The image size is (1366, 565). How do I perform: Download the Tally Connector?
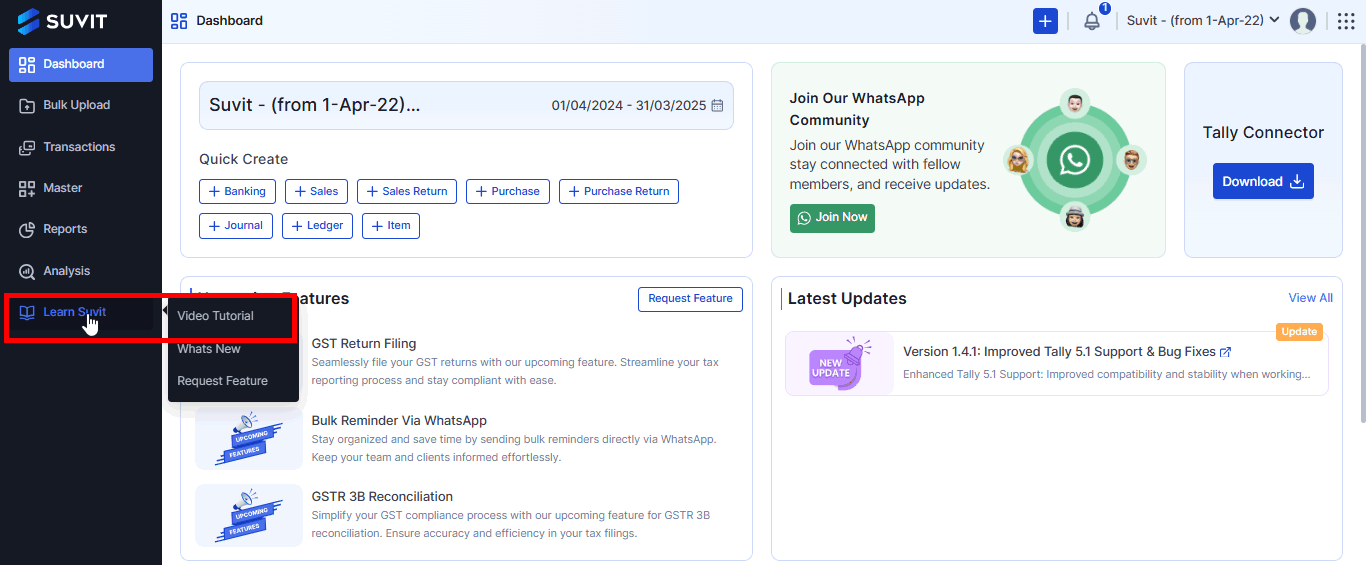[1263, 181]
